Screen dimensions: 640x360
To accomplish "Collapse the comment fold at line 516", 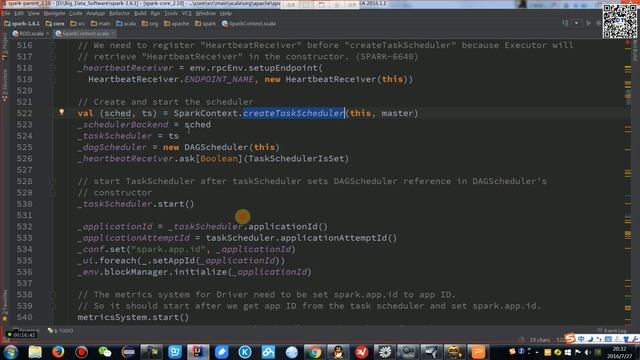I will click(53, 45).
